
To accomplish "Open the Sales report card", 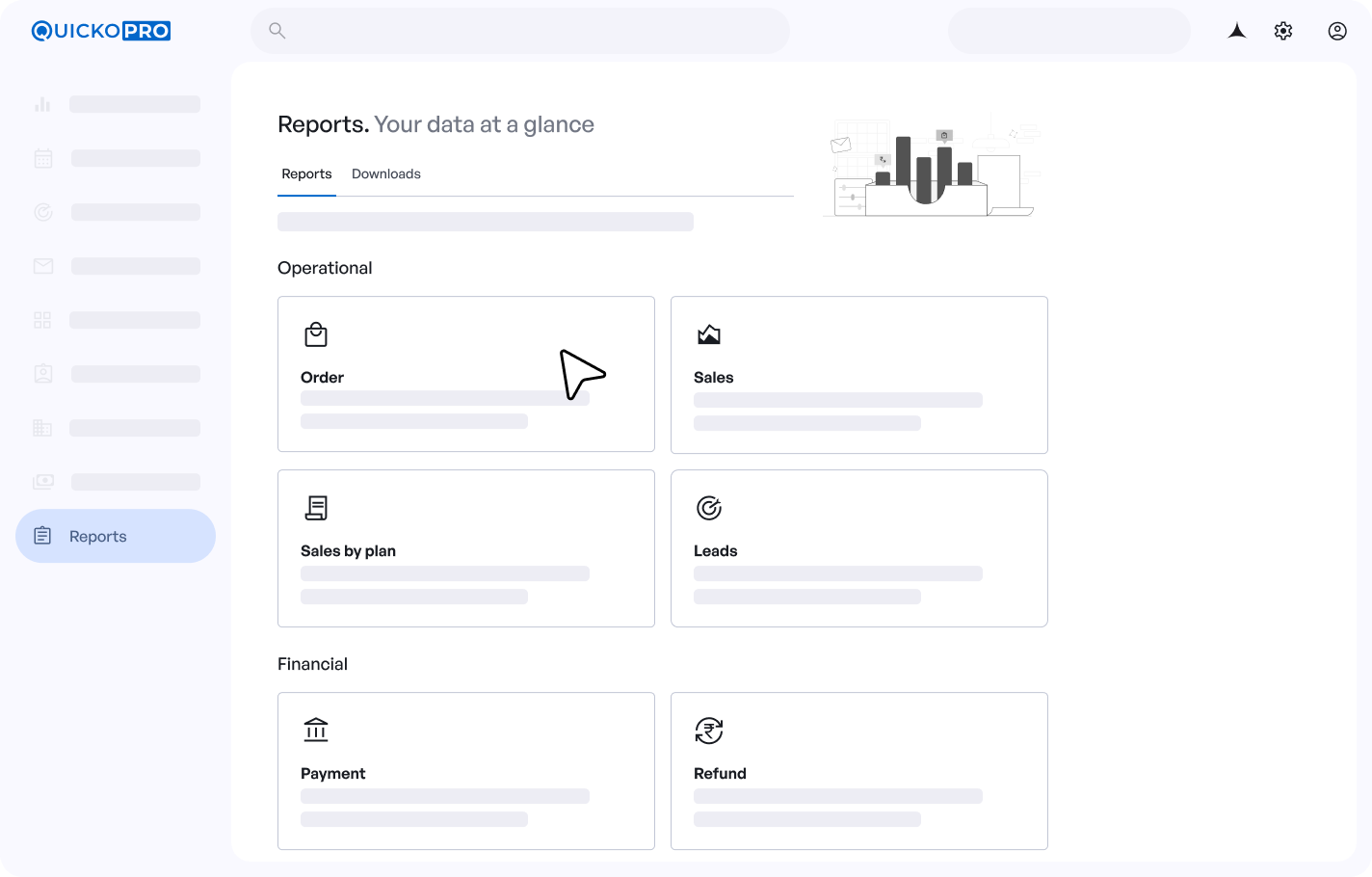I will point(858,375).
